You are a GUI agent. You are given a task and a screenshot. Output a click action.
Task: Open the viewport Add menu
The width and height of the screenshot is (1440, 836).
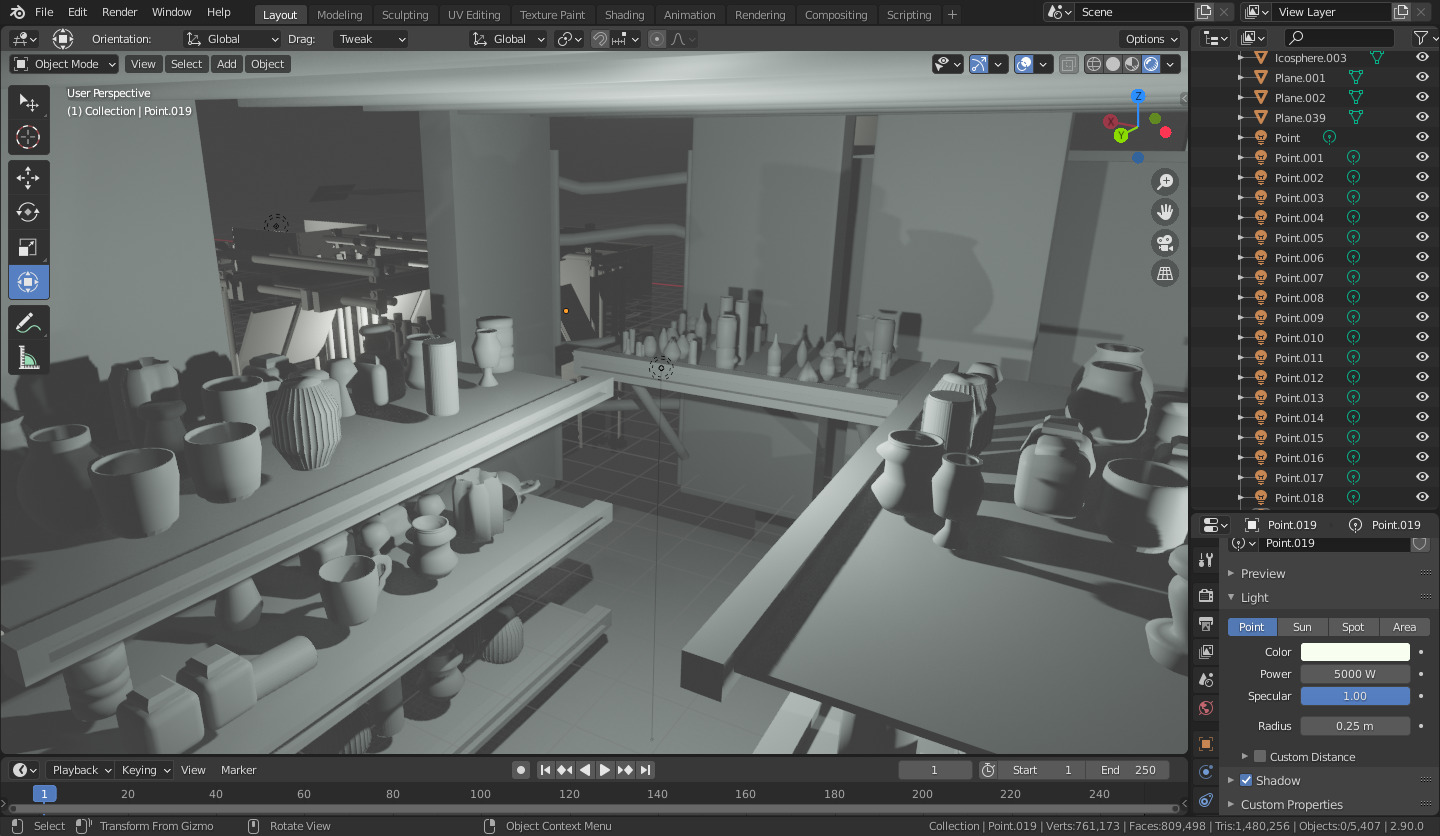coord(227,64)
